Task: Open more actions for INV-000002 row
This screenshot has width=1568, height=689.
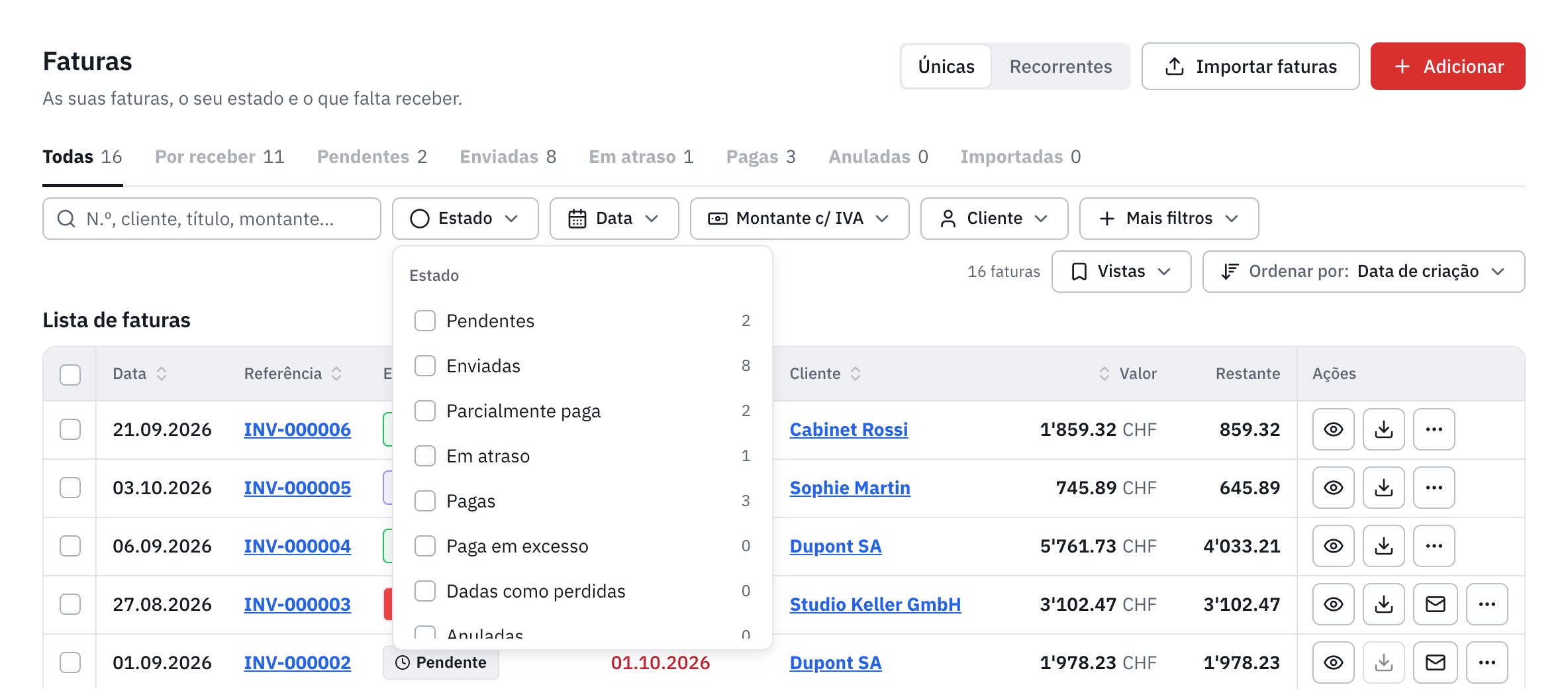Action: click(x=1487, y=662)
